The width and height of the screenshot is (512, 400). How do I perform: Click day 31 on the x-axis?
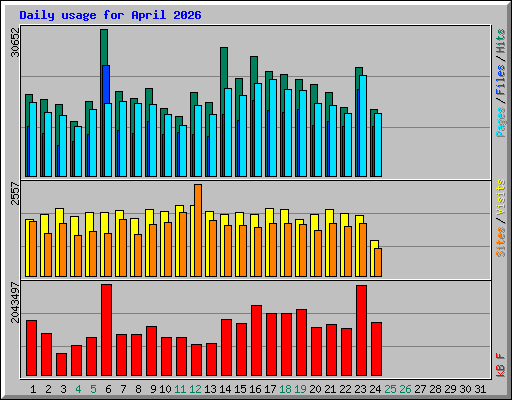[x=480, y=389]
